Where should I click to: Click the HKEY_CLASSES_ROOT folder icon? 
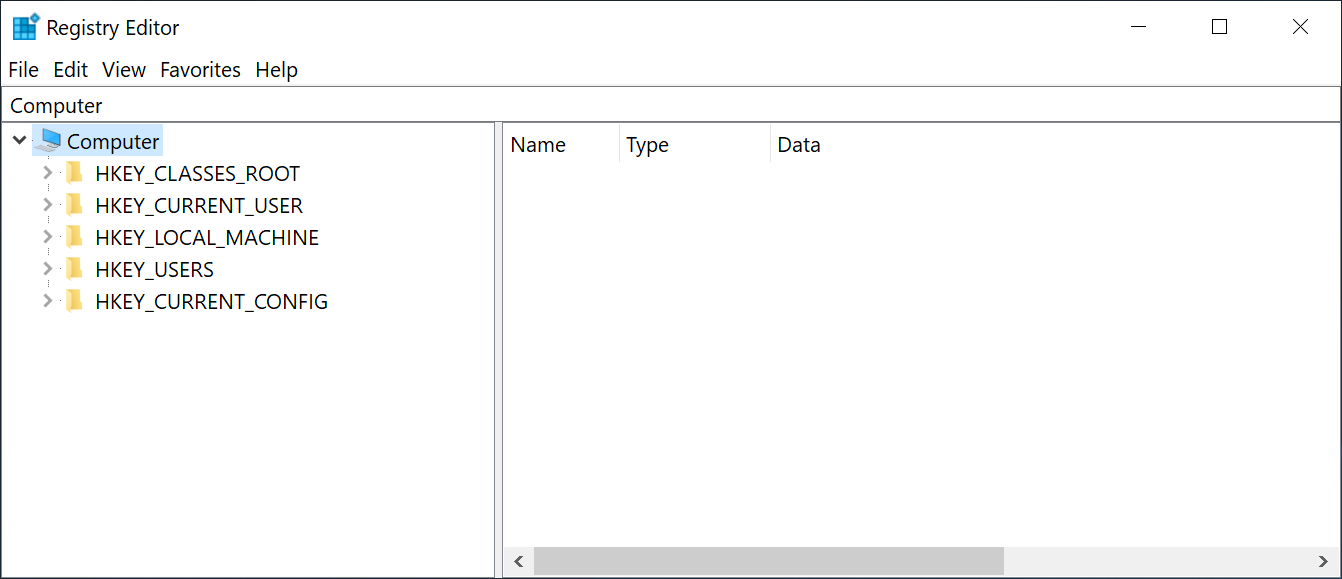74,173
